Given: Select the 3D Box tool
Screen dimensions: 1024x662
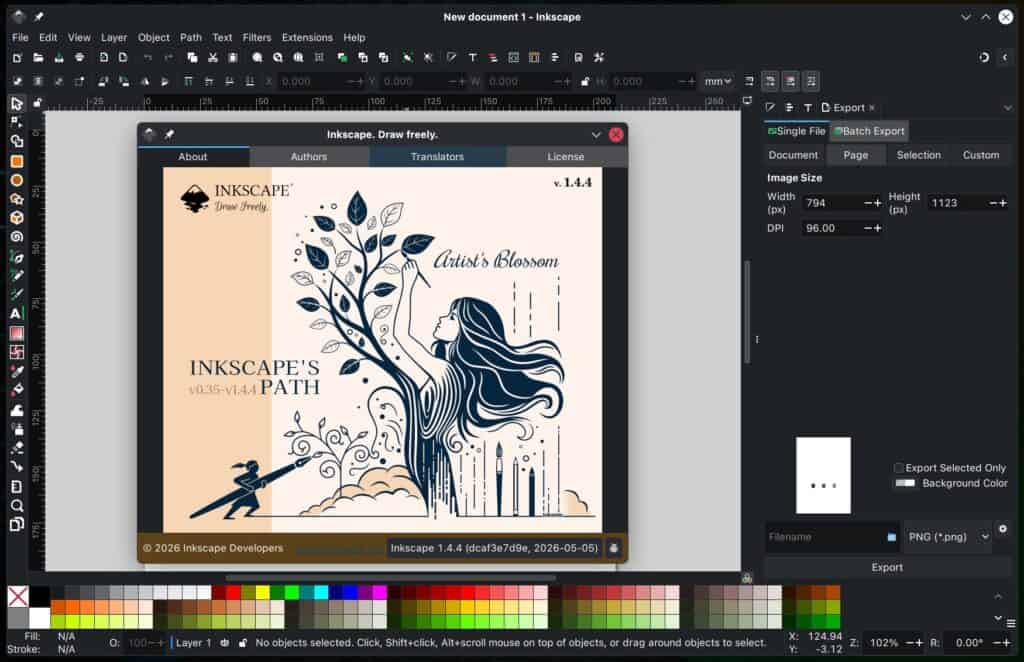Looking at the screenshot, I should 16,218.
